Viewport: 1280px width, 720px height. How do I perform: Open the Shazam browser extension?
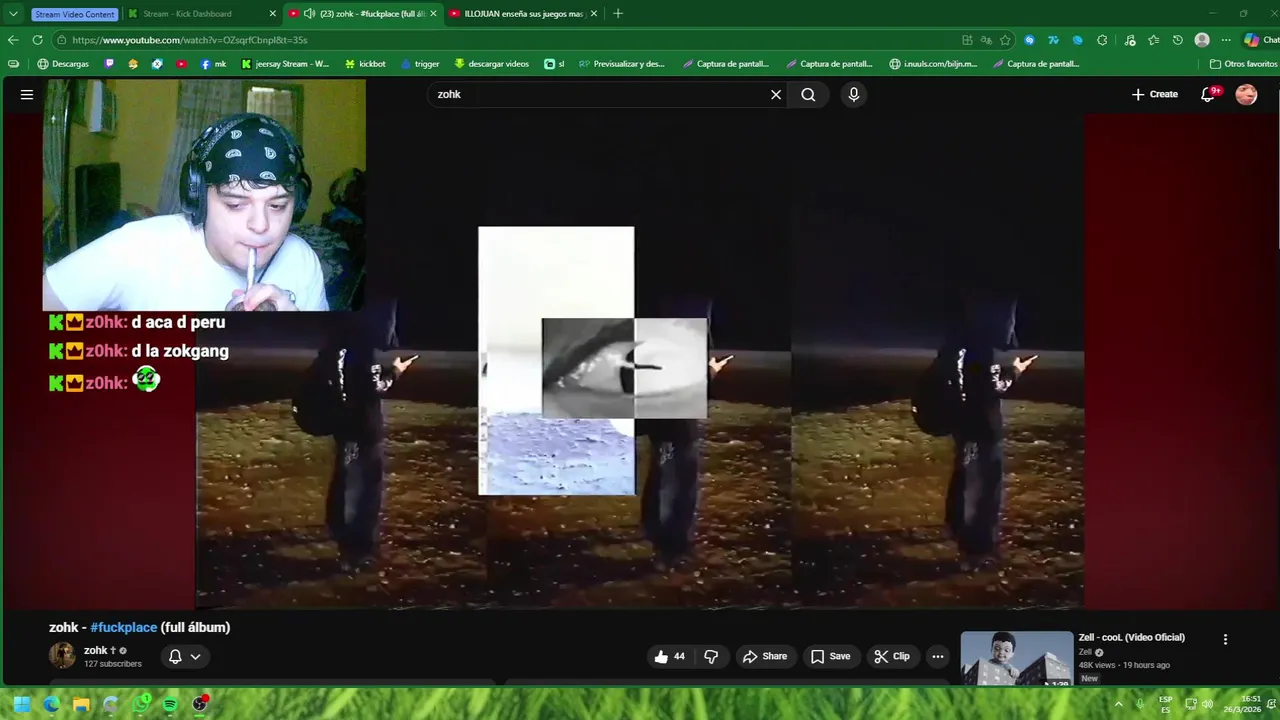tap(1029, 40)
